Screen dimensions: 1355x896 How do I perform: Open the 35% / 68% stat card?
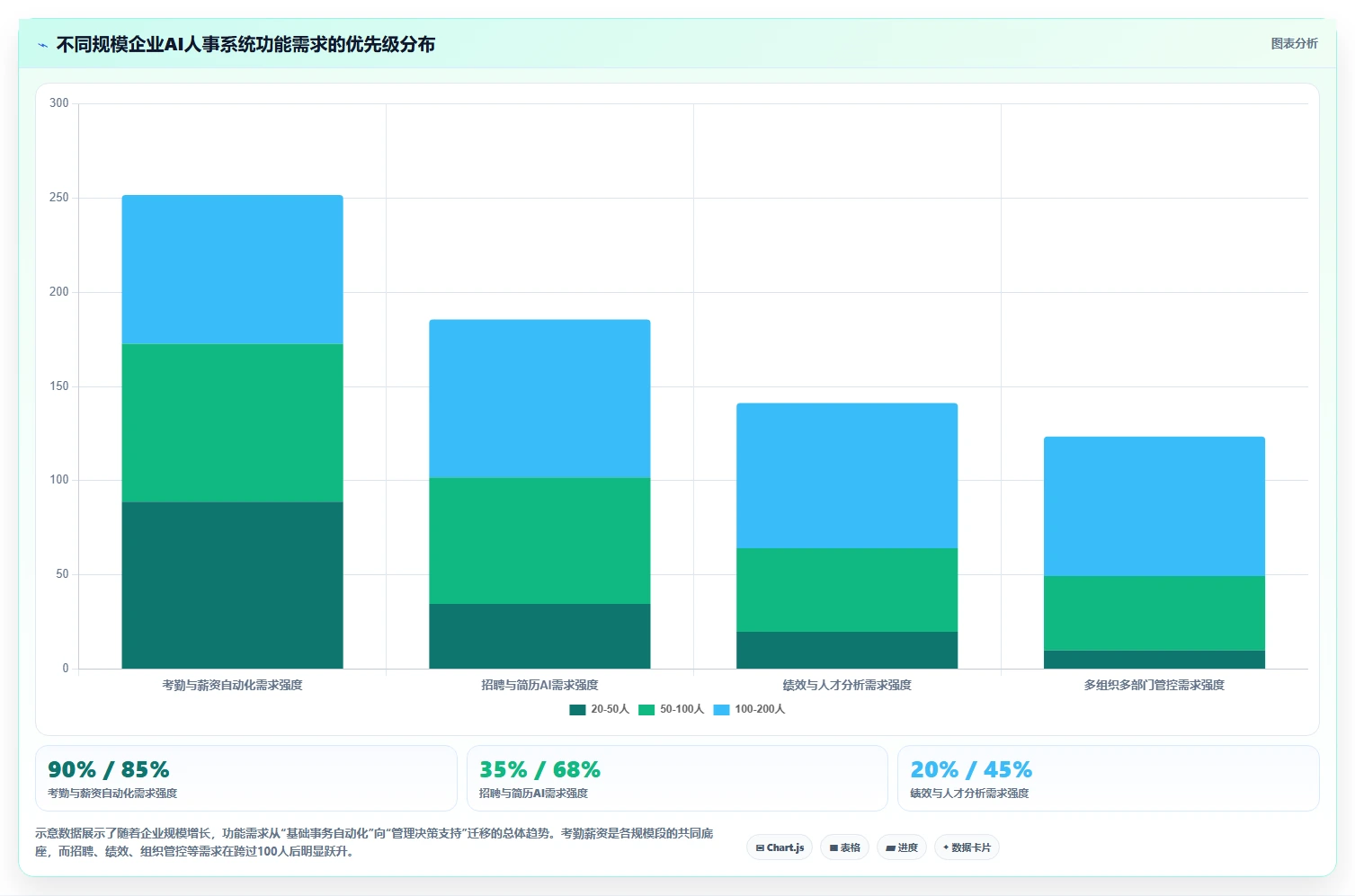(677, 778)
